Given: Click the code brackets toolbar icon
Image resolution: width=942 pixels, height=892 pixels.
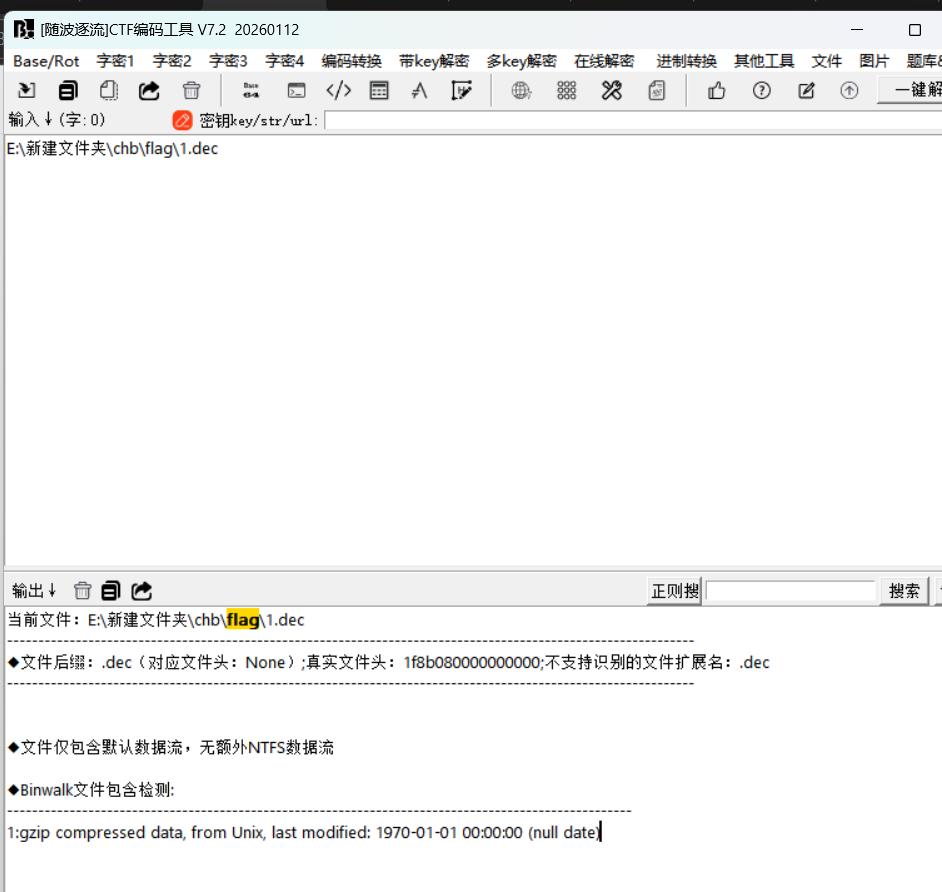Looking at the screenshot, I should click(x=339, y=91).
